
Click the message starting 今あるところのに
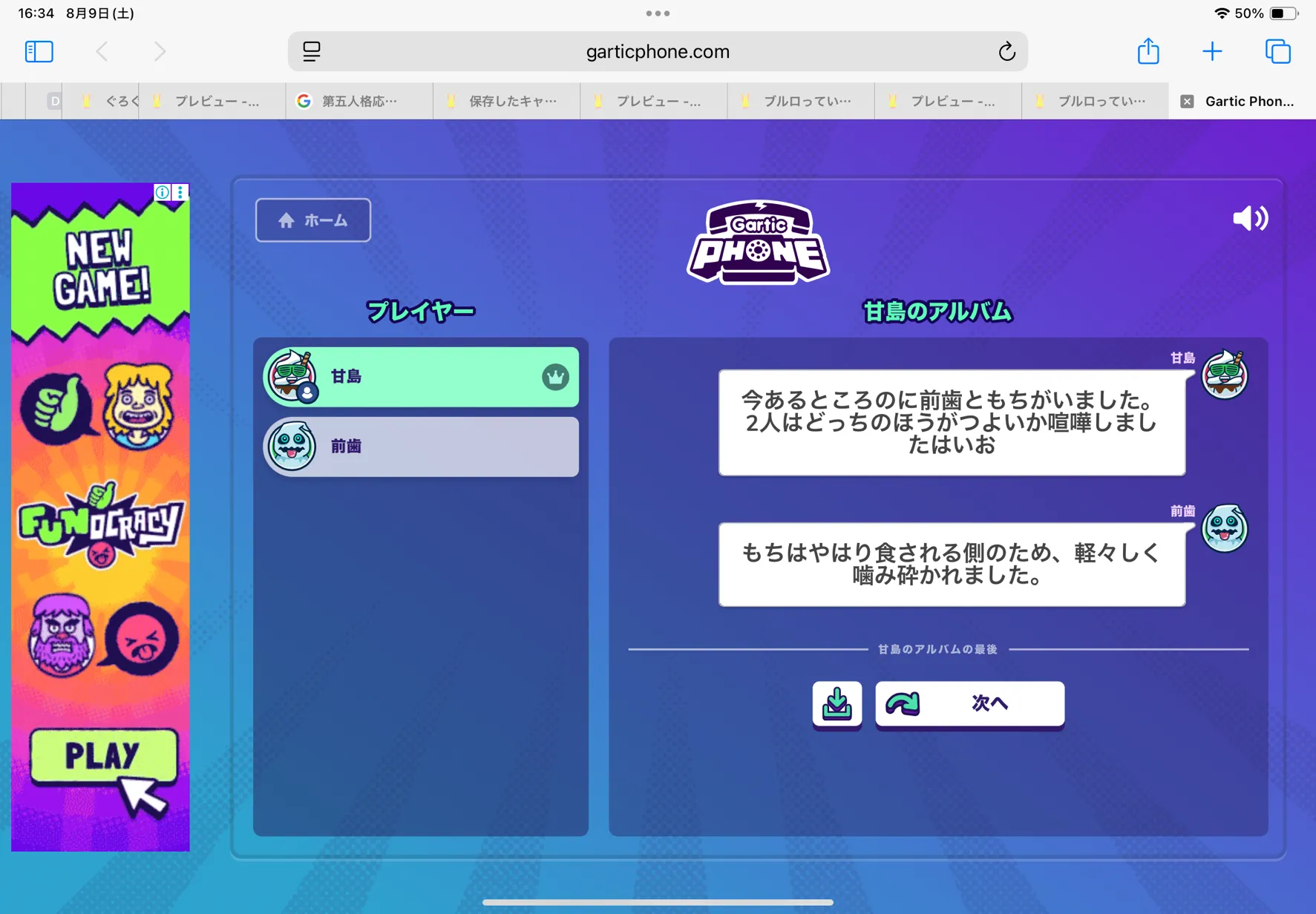[x=952, y=422]
